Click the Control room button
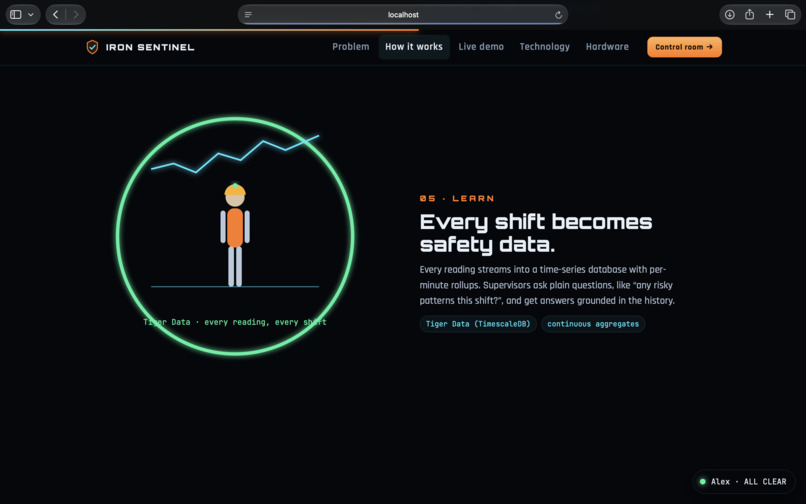 [x=684, y=47]
